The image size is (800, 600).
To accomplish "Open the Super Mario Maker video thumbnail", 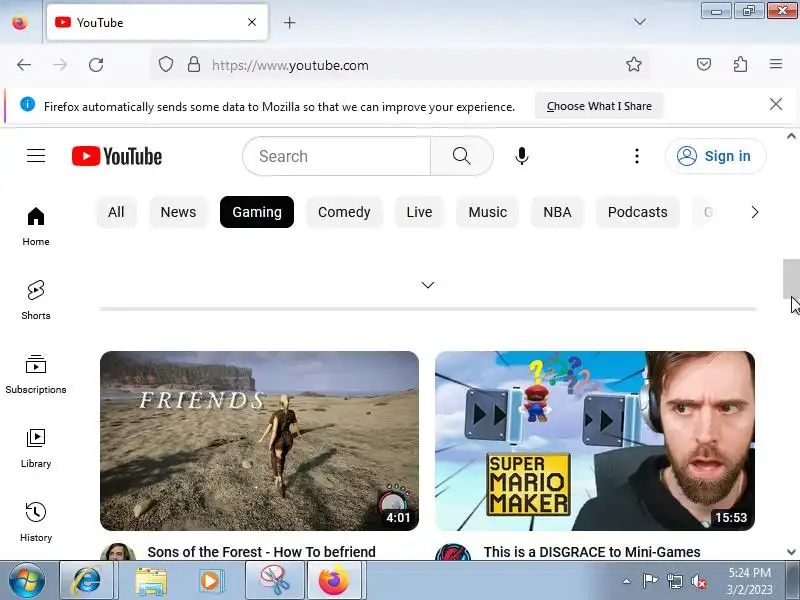I will point(595,441).
